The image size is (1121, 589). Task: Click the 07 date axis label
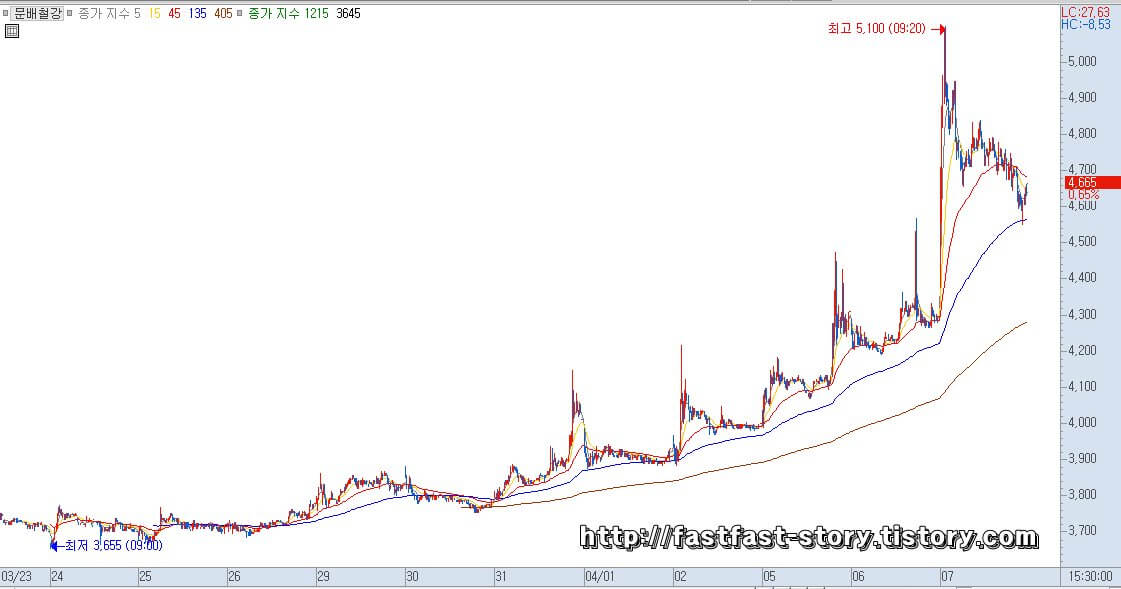point(947,576)
